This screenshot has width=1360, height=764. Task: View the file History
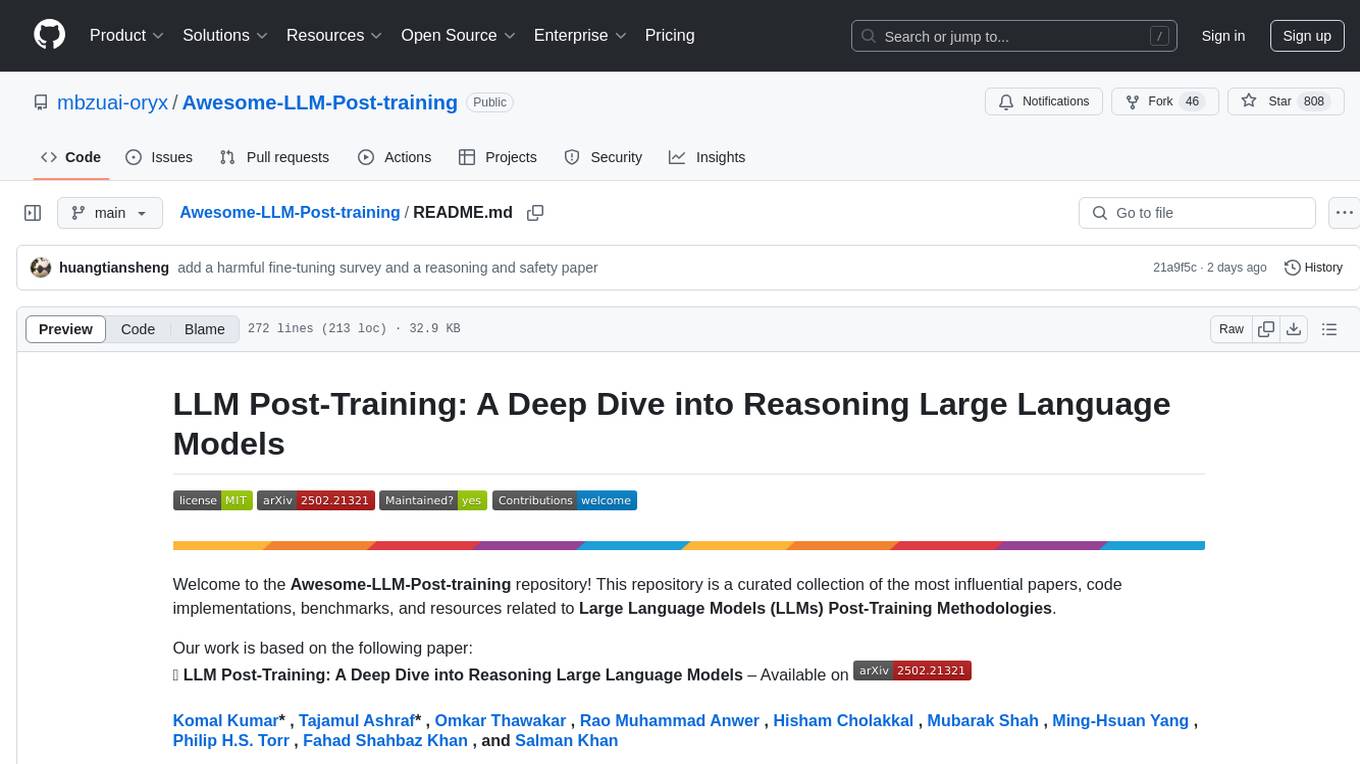pos(1313,268)
